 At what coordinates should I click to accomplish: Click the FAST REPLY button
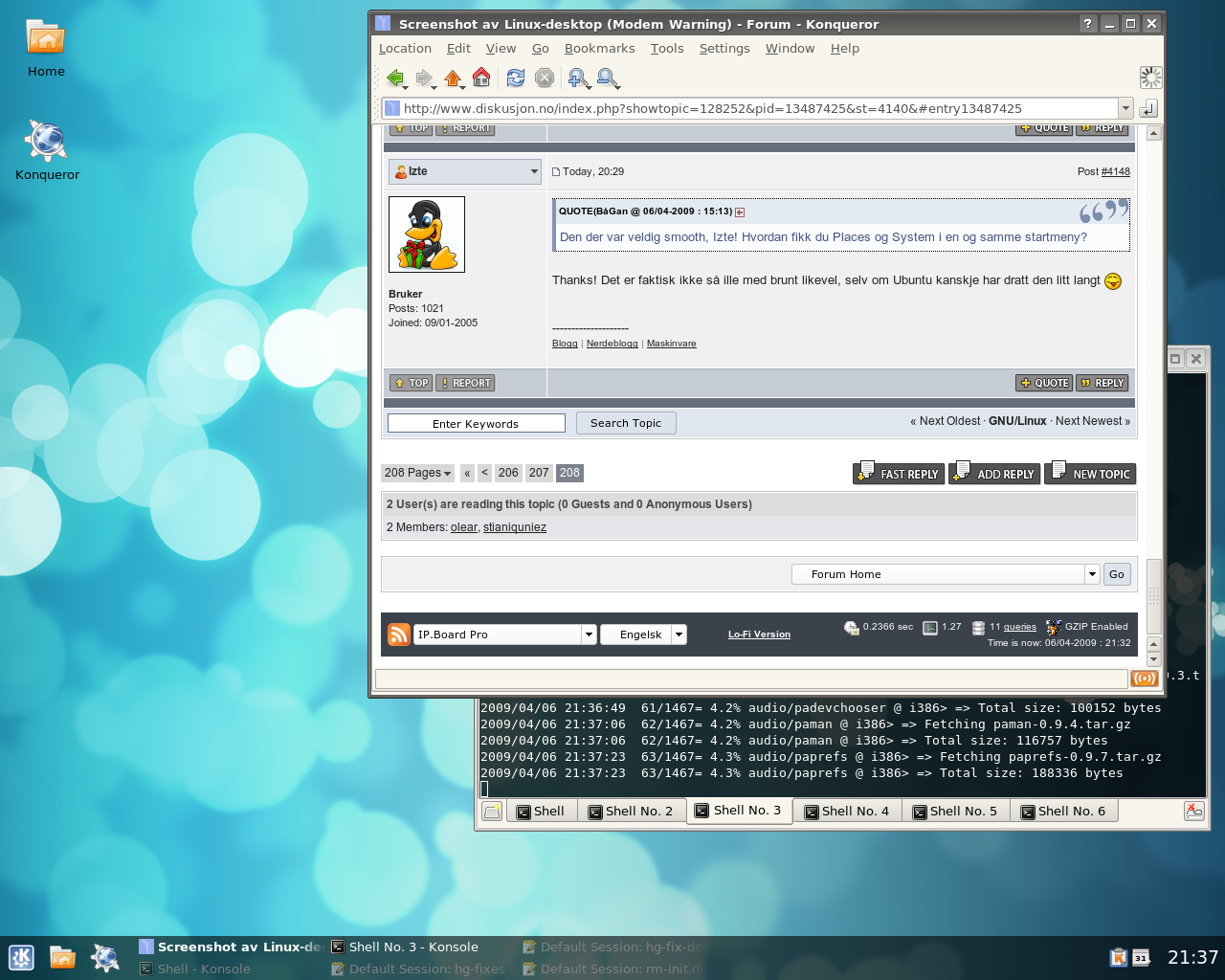(x=899, y=474)
